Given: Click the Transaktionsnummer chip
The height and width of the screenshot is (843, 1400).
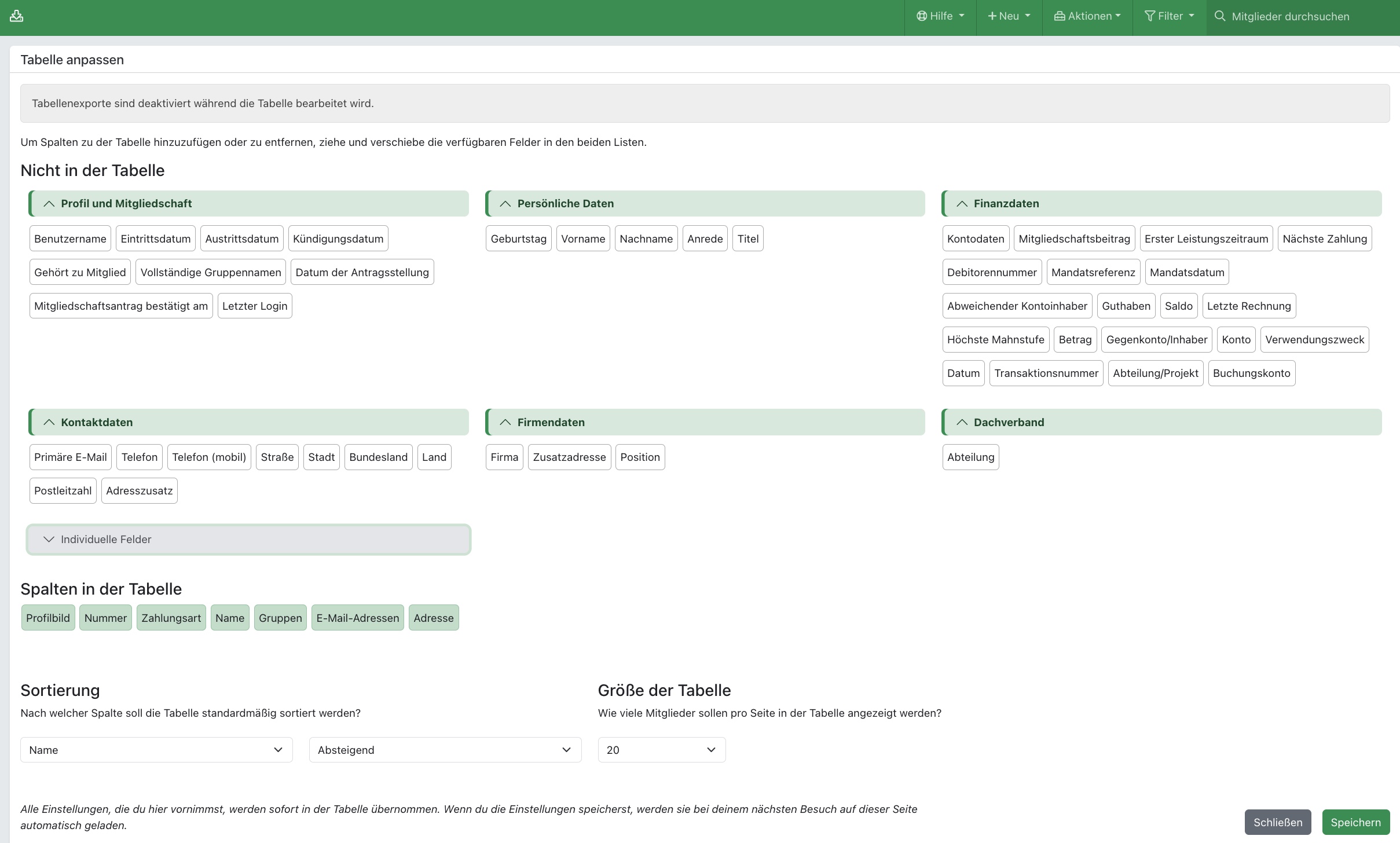Looking at the screenshot, I should (1046, 373).
